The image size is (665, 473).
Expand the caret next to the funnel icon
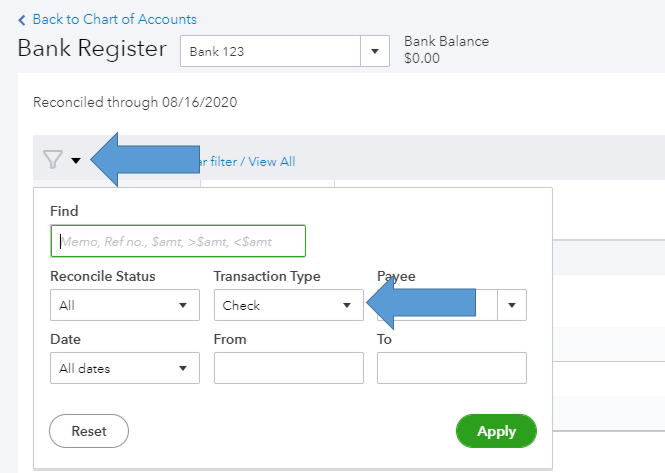tap(76, 161)
